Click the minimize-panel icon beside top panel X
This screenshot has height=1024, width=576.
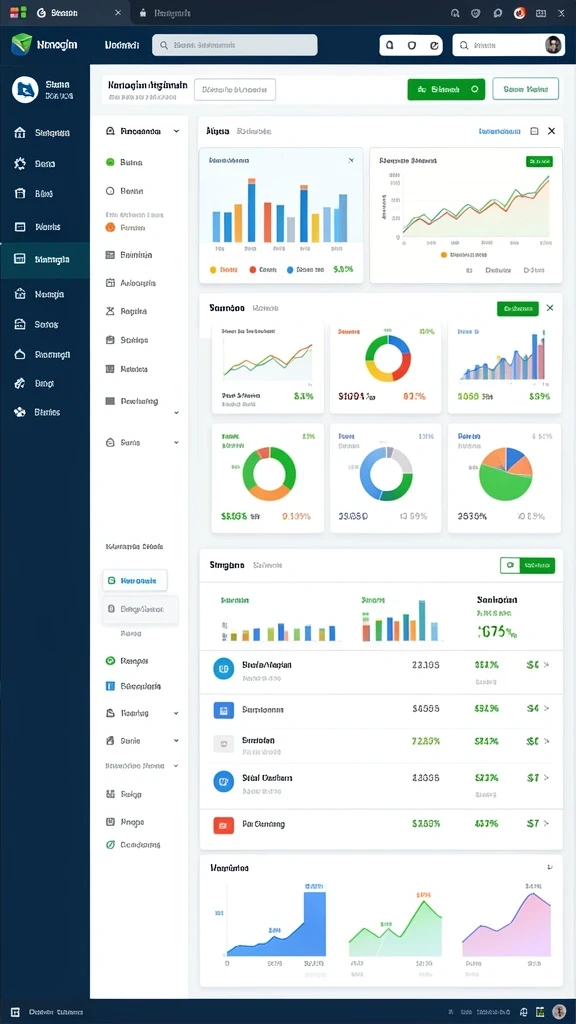point(534,131)
